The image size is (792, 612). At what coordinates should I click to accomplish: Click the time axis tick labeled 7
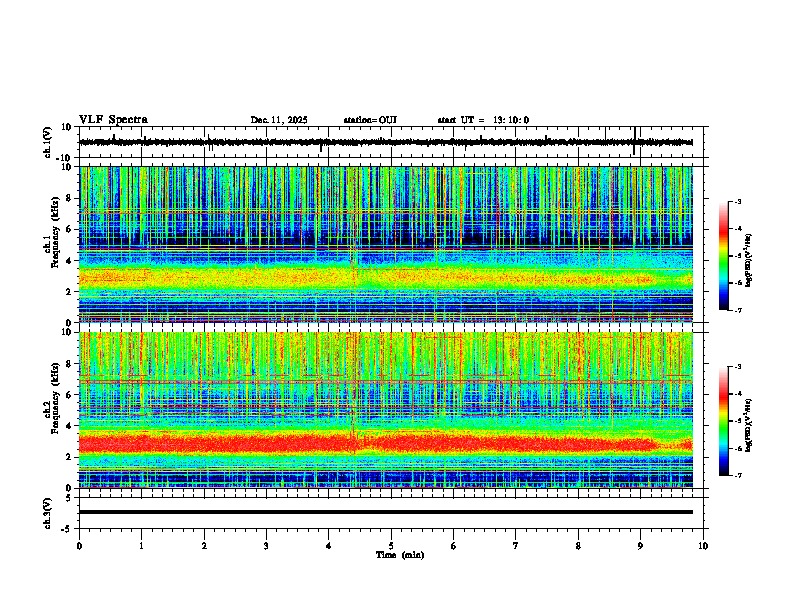516,546
